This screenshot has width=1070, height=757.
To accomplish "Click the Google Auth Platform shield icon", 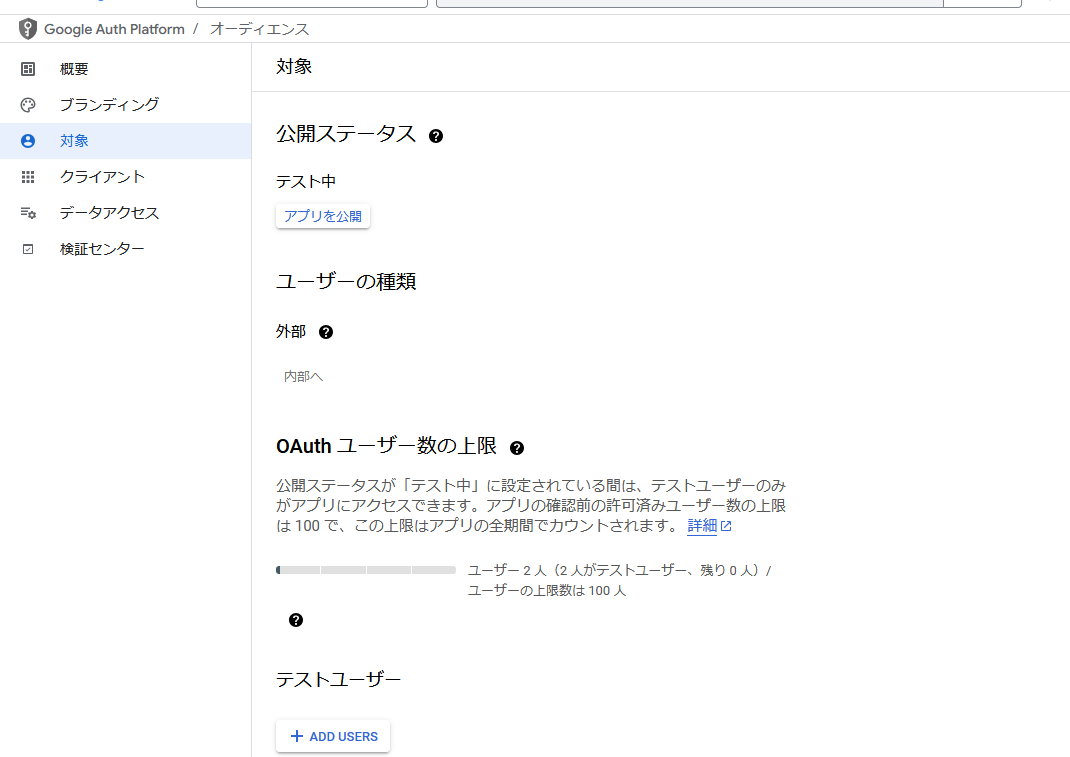I will (x=27, y=29).
